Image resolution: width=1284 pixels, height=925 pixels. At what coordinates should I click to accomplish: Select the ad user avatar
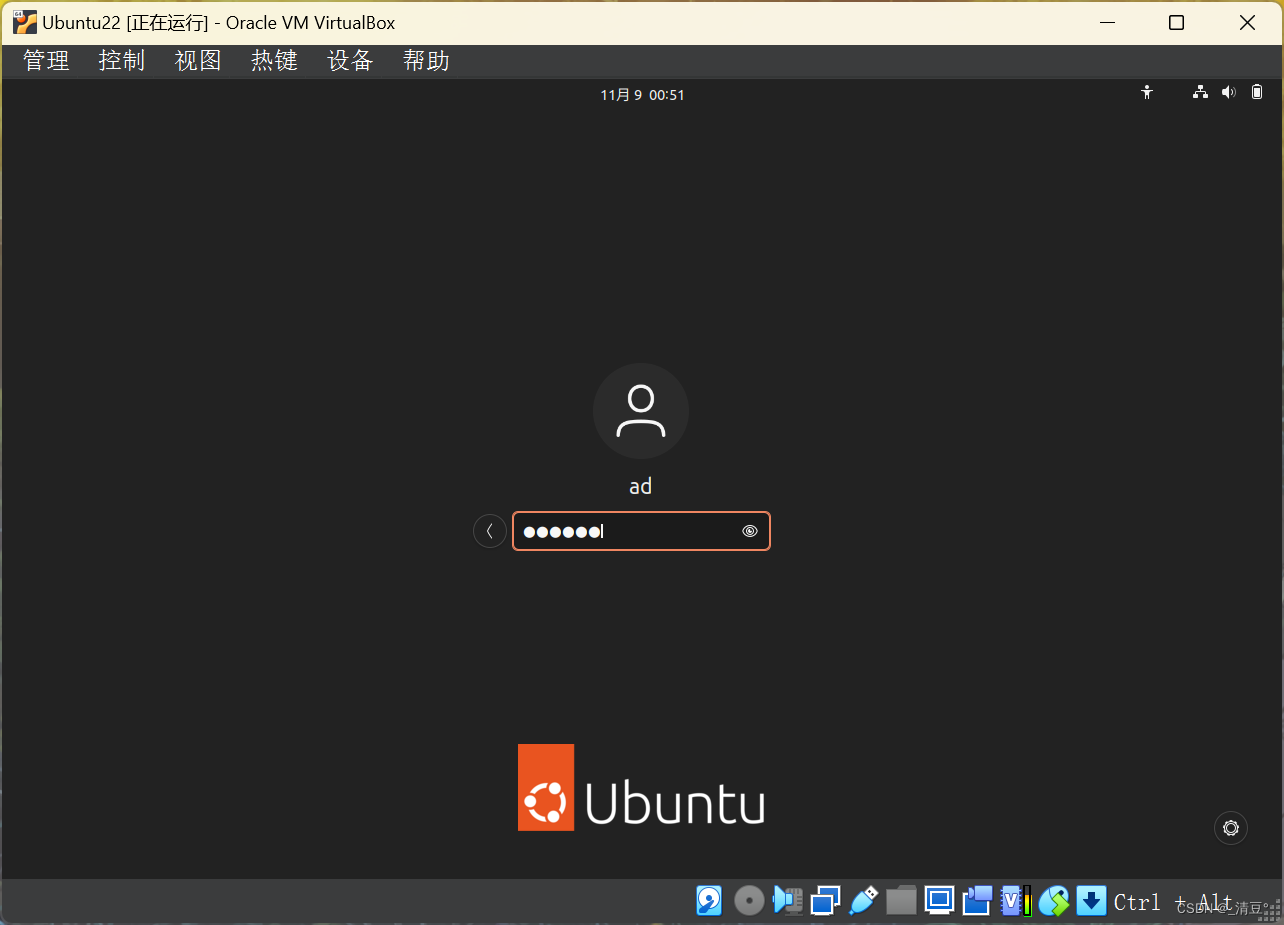[x=641, y=411]
